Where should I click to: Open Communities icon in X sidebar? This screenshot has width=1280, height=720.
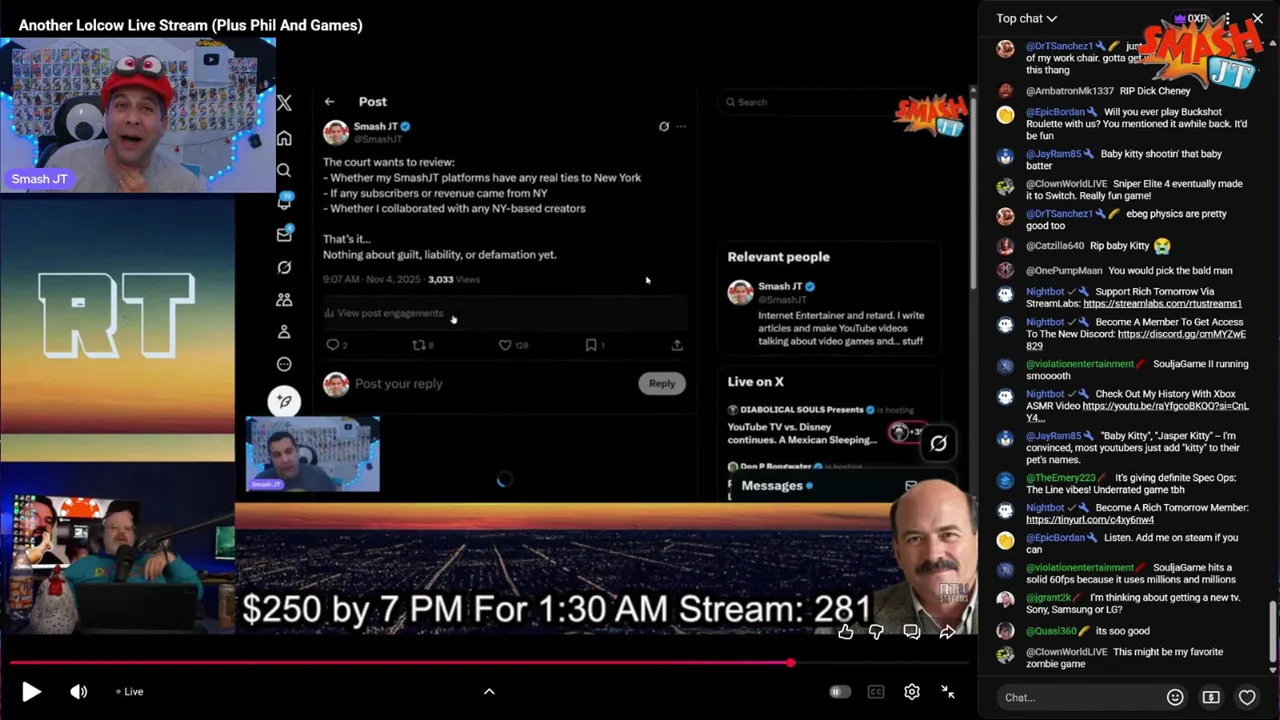point(284,299)
